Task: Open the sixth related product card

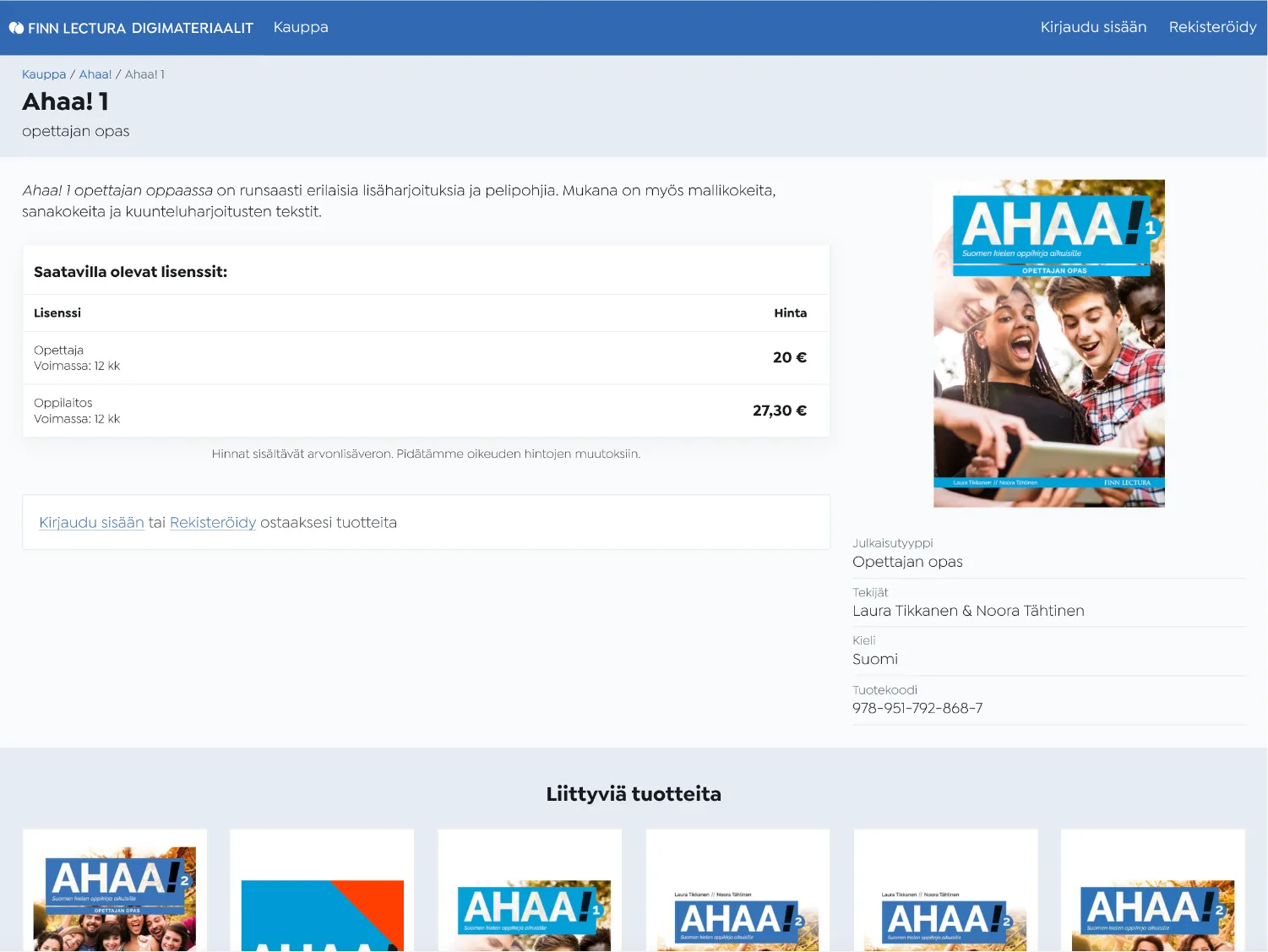Action: [x=1153, y=891]
